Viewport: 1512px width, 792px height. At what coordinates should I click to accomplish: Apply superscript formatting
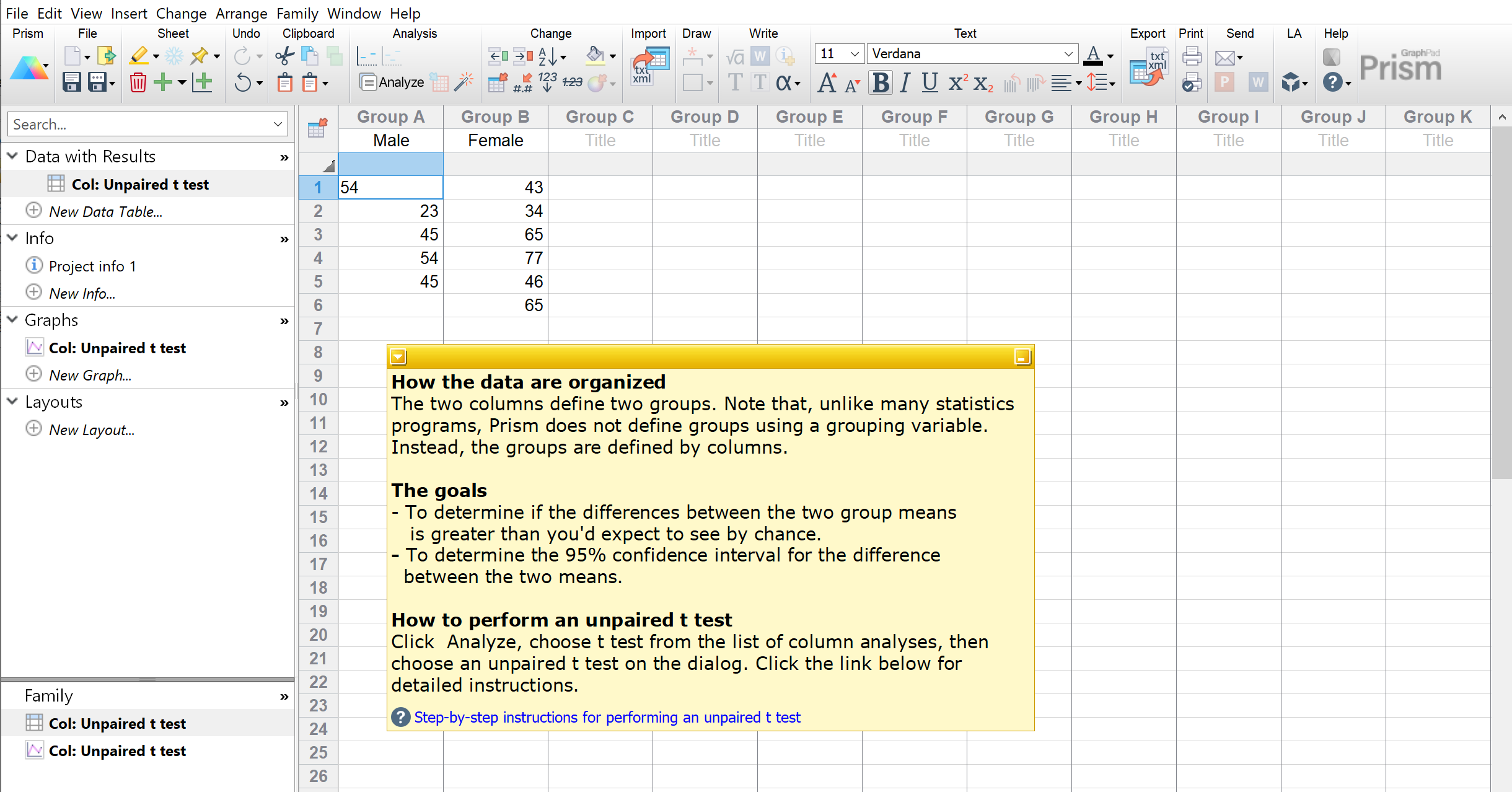point(957,82)
